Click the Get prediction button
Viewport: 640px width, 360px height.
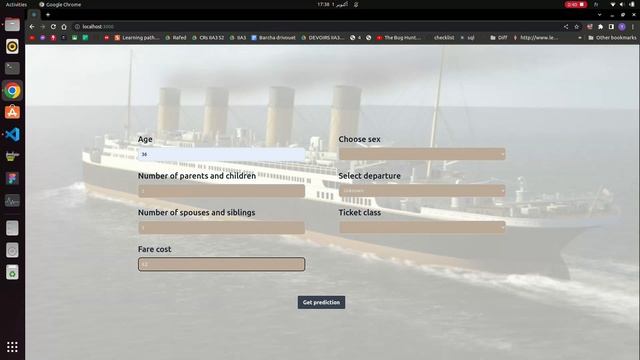click(321, 302)
